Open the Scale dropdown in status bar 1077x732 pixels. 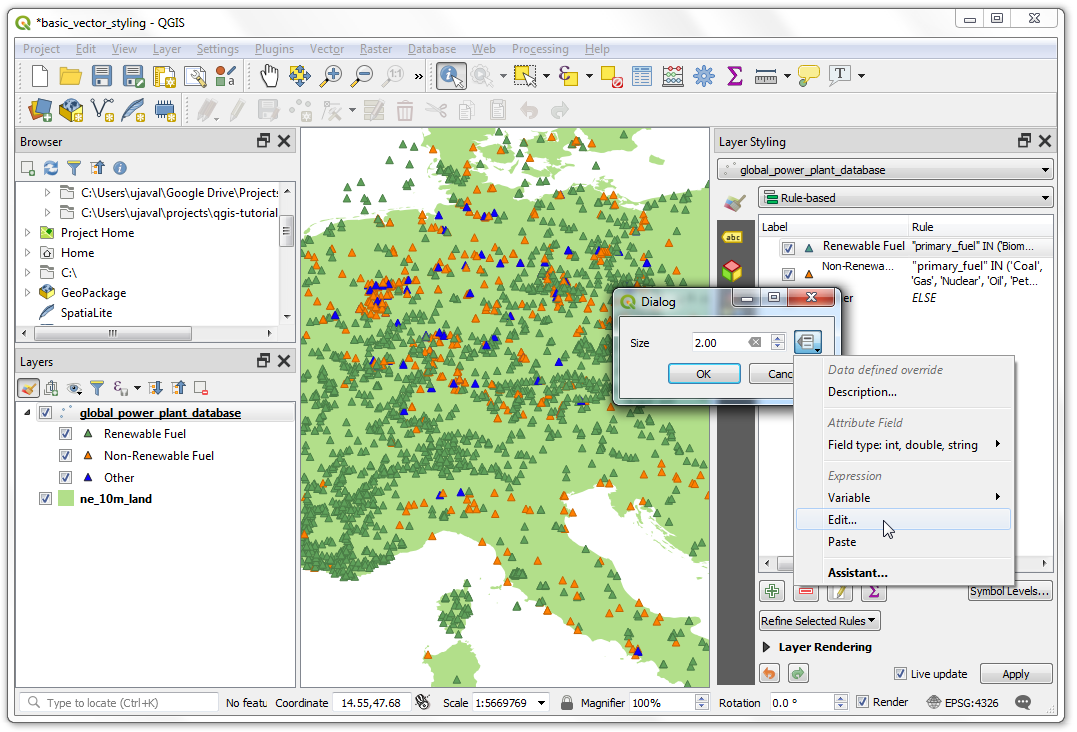(x=541, y=703)
